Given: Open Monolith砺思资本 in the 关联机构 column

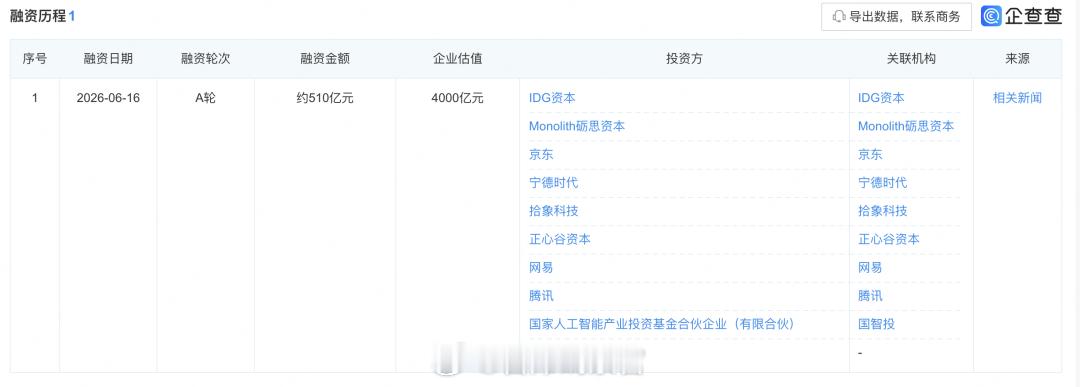Looking at the screenshot, I should coord(906,126).
